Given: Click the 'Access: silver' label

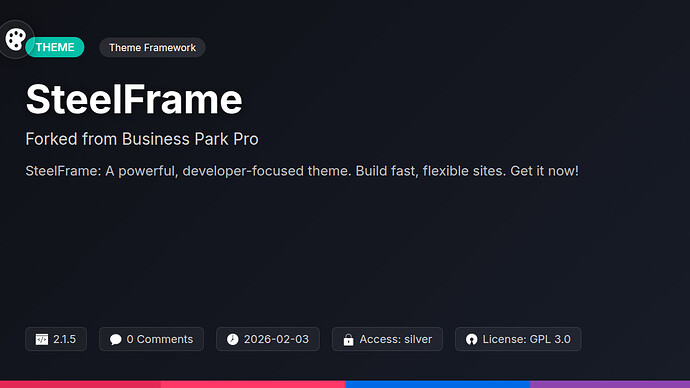Looking at the screenshot, I should click(396, 339).
